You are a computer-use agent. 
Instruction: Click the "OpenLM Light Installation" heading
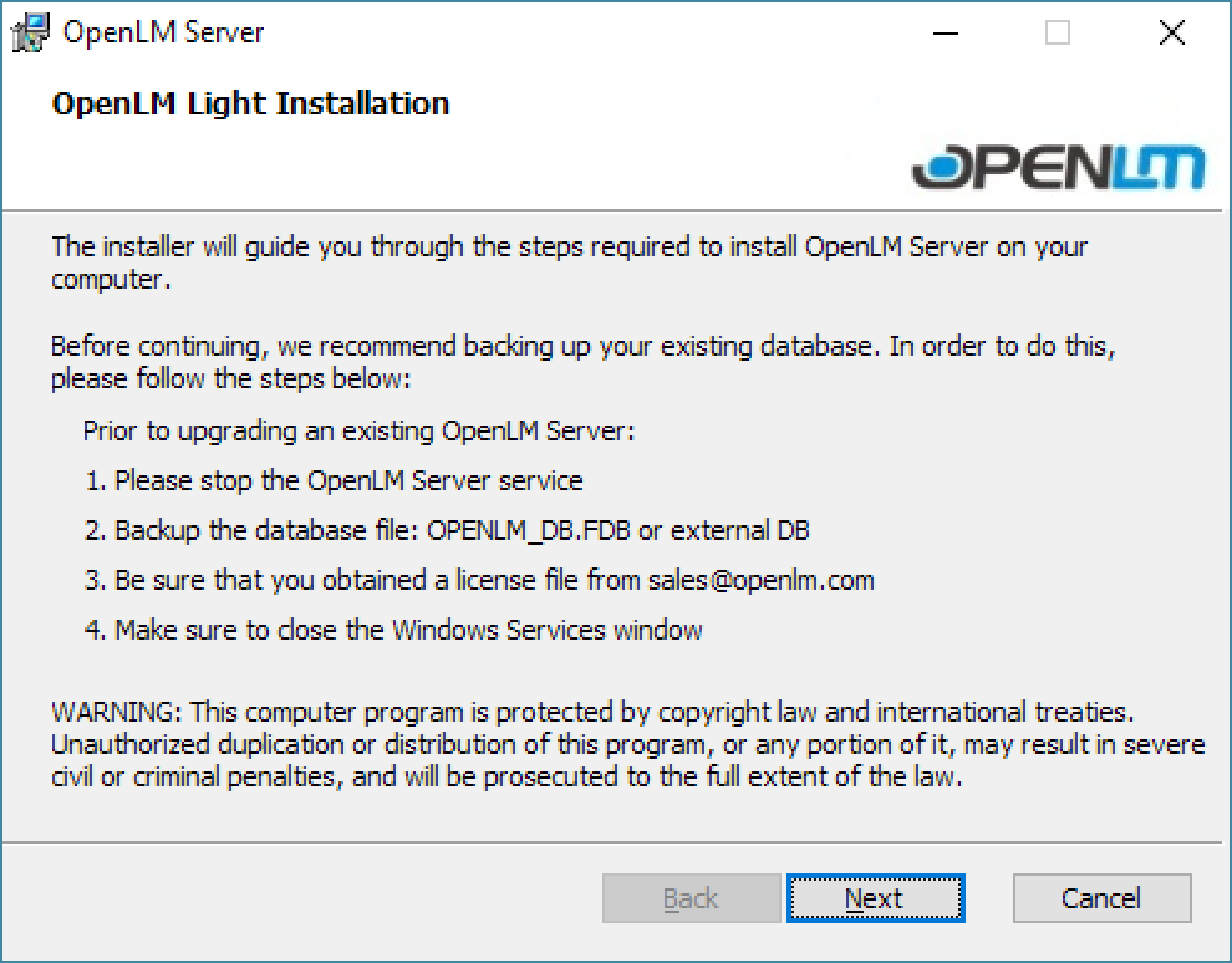[x=250, y=103]
